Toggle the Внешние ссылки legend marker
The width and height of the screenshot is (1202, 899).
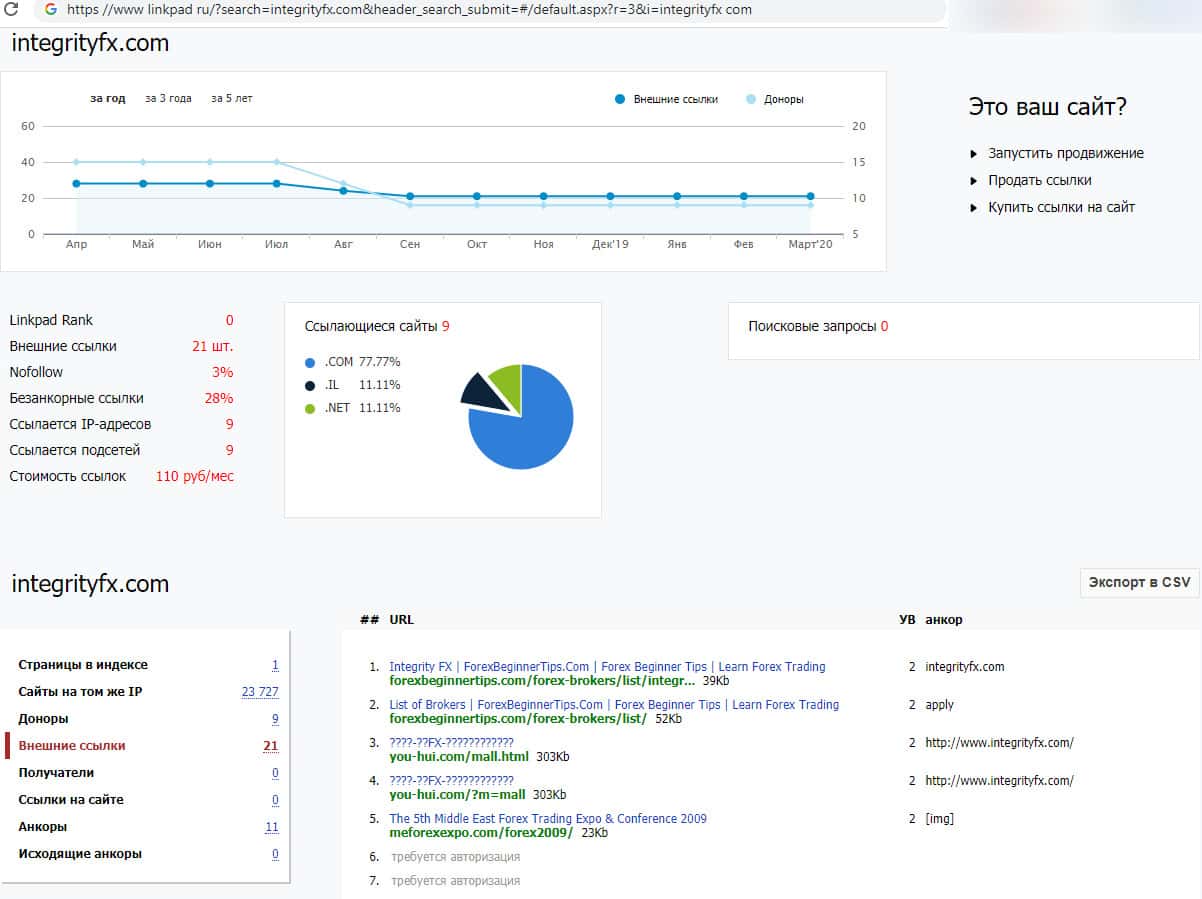click(620, 99)
